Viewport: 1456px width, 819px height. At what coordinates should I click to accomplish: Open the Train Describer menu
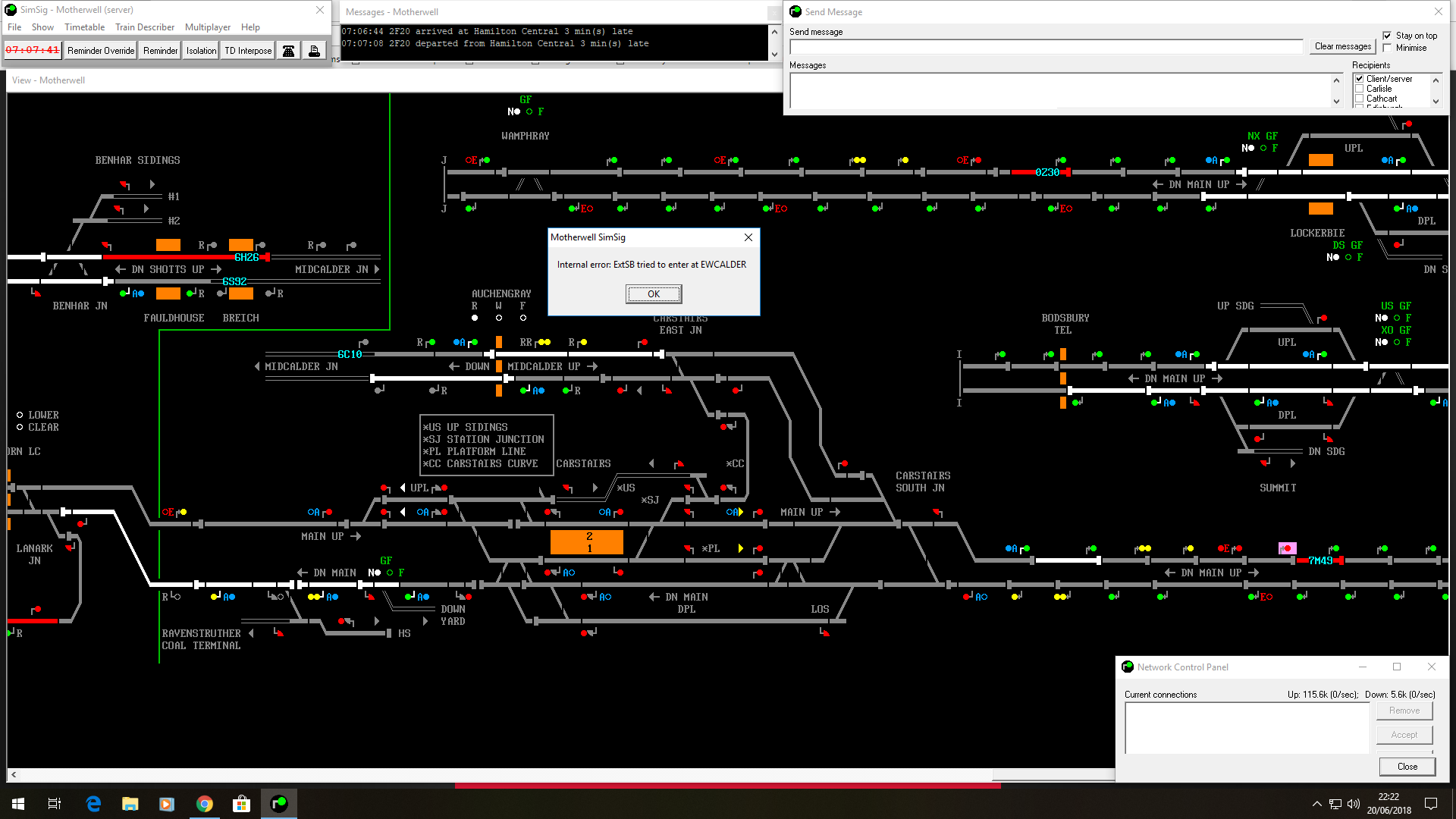coord(145,27)
